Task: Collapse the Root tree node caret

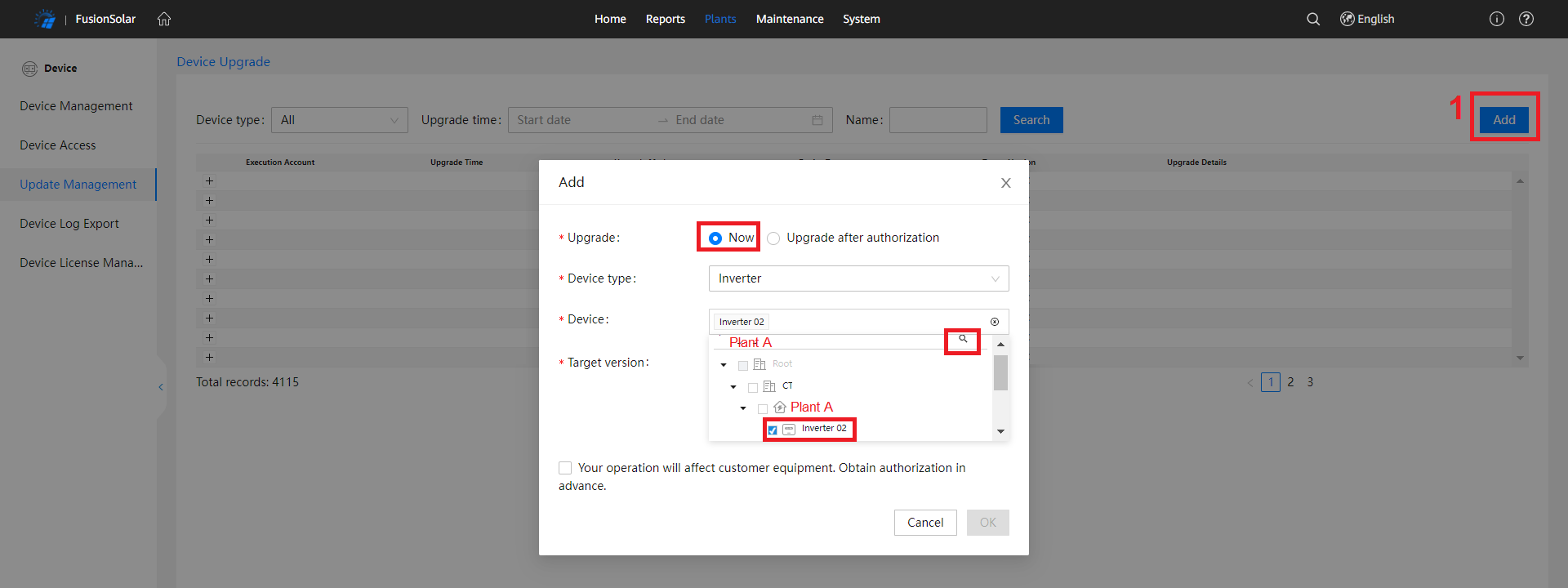Action: click(x=724, y=365)
